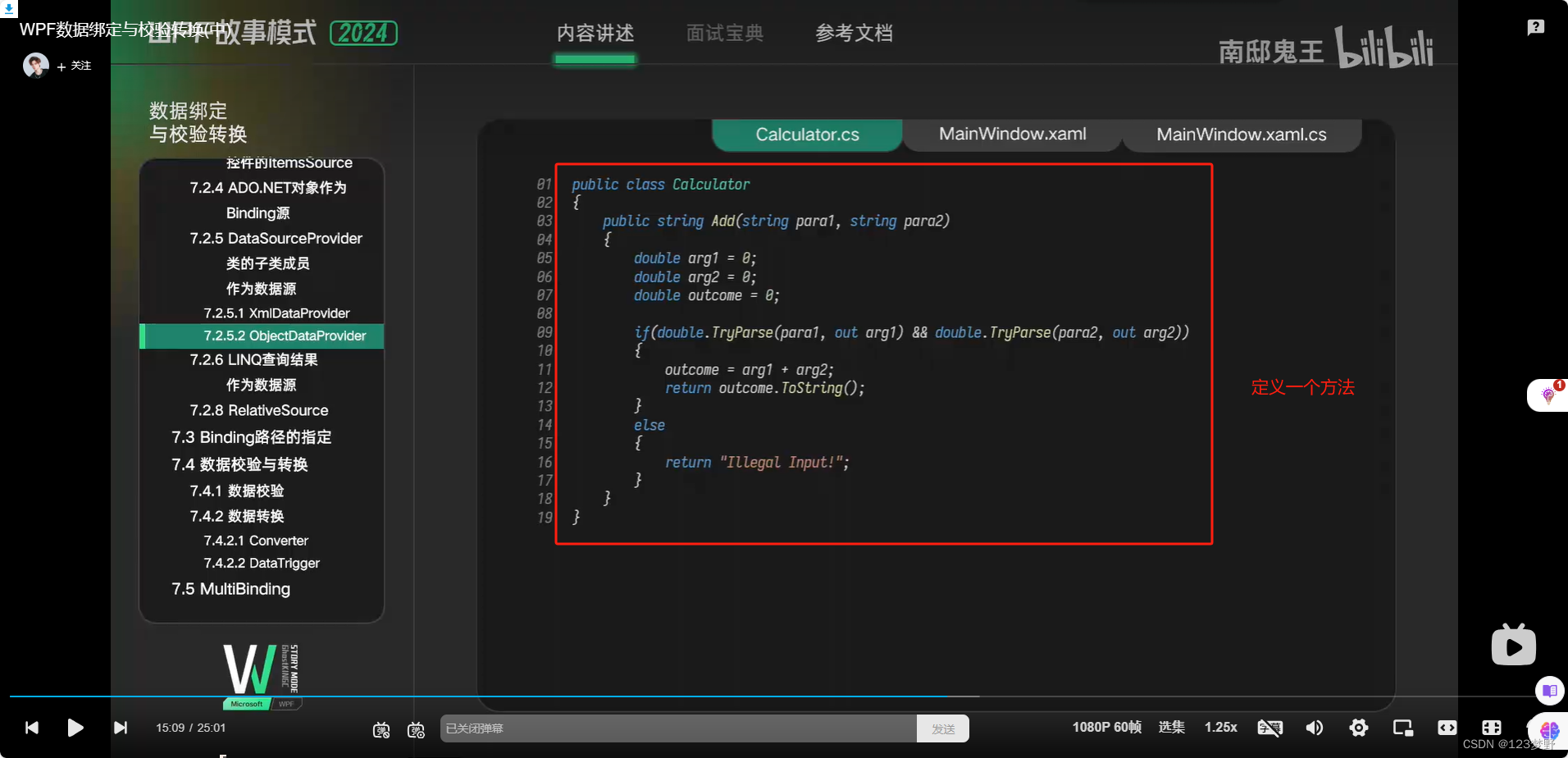Open danmaku settings icon
The width and height of the screenshot is (1568, 758).
(416, 728)
